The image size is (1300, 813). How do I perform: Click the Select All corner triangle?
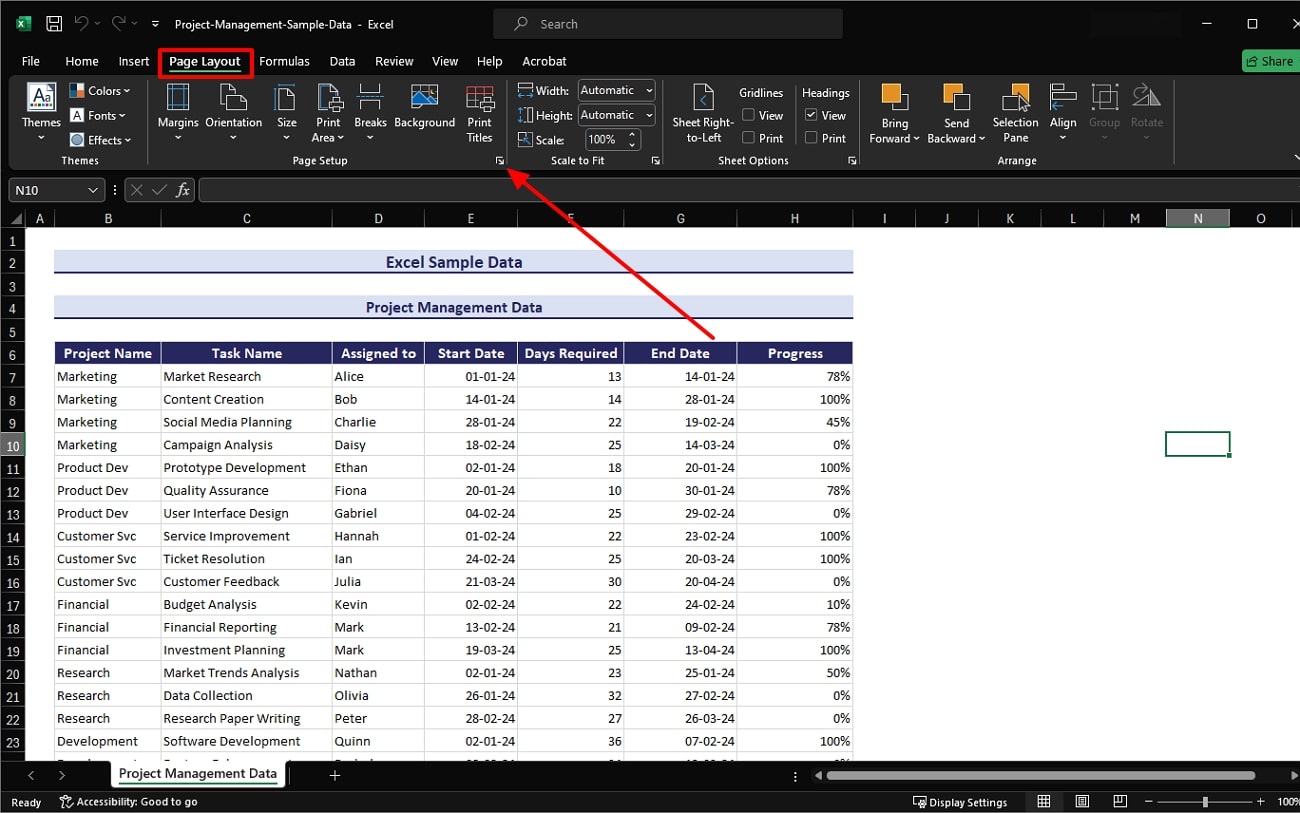pos(16,219)
